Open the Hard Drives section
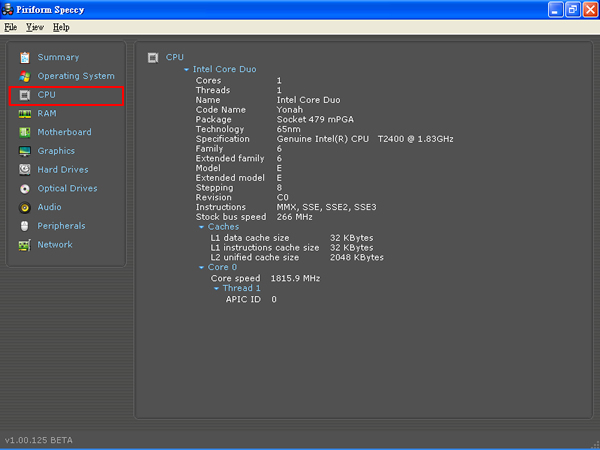The image size is (600, 450). click(x=63, y=170)
